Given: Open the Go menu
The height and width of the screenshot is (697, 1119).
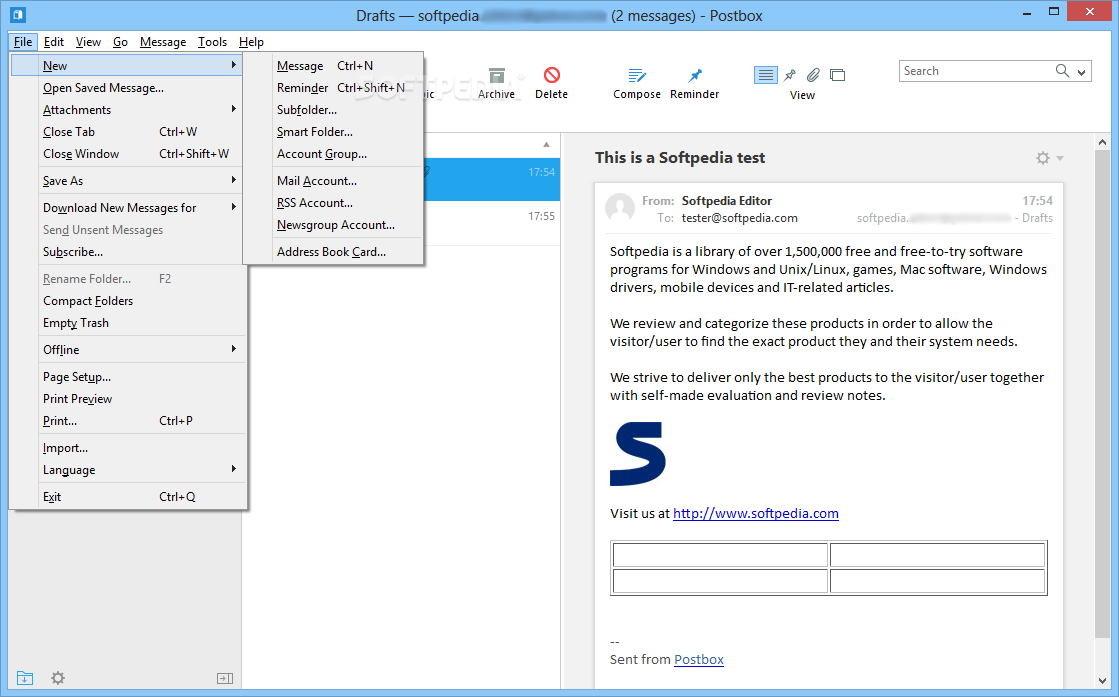Looking at the screenshot, I should pos(120,41).
